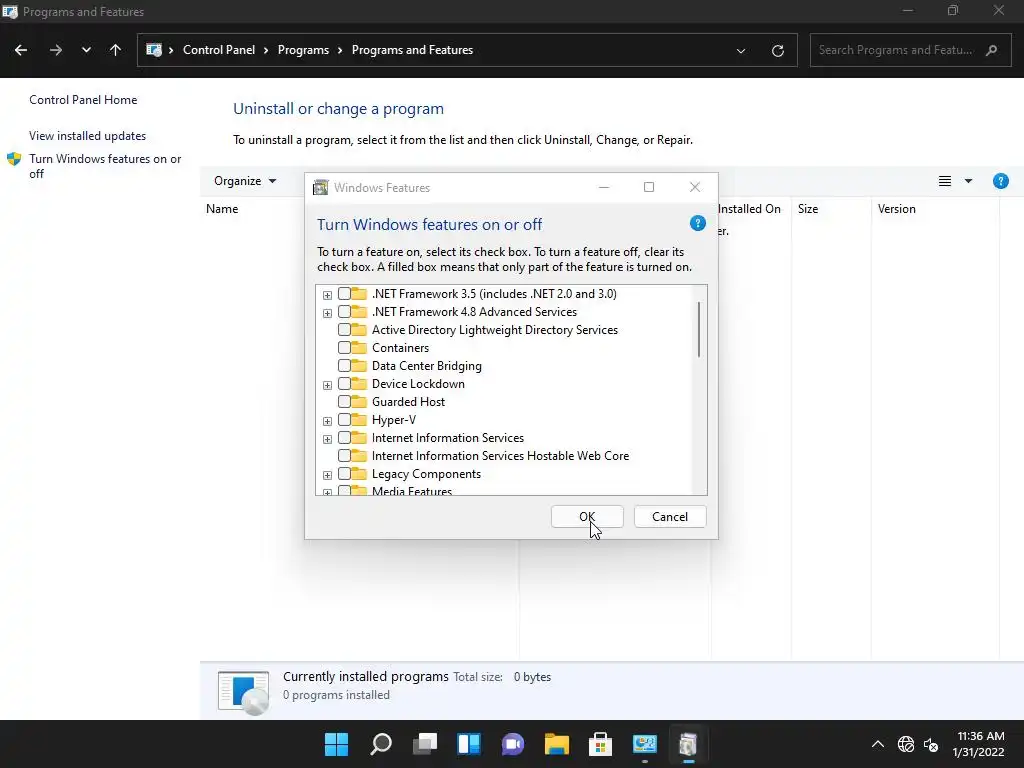Screen dimensions: 1024x768
Task: Sort list by Name column
Action: tap(222, 209)
